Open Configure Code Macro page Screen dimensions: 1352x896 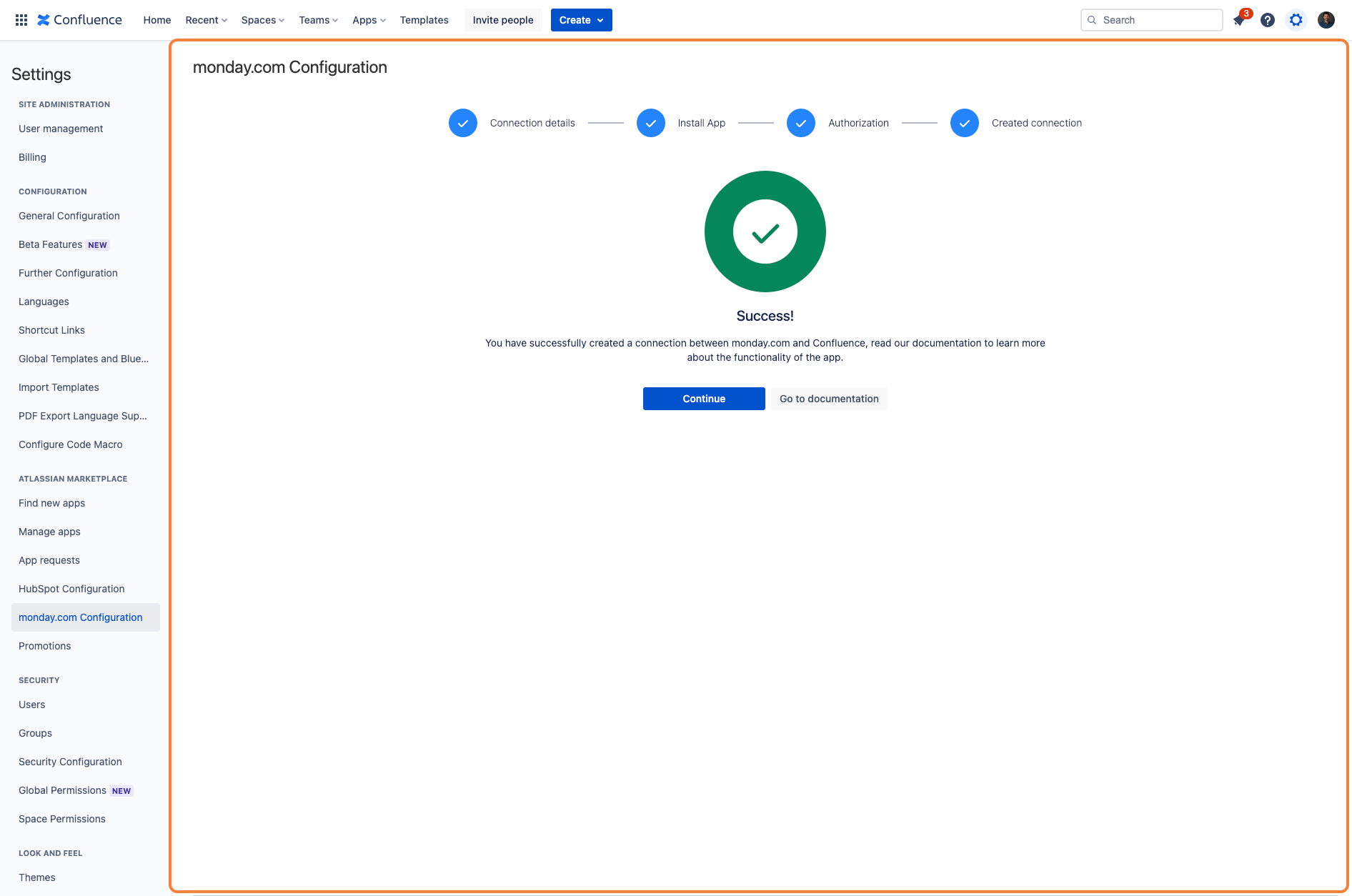[x=86, y=444]
